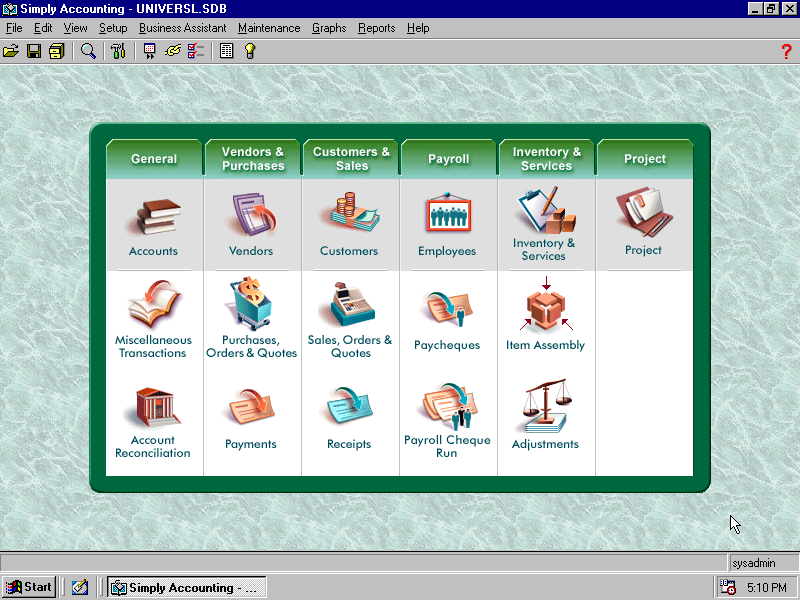Image resolution: width=800 pixels, height=600 pixels.
Task: Click the Payroll column heading tab
Action: point(448,159)
